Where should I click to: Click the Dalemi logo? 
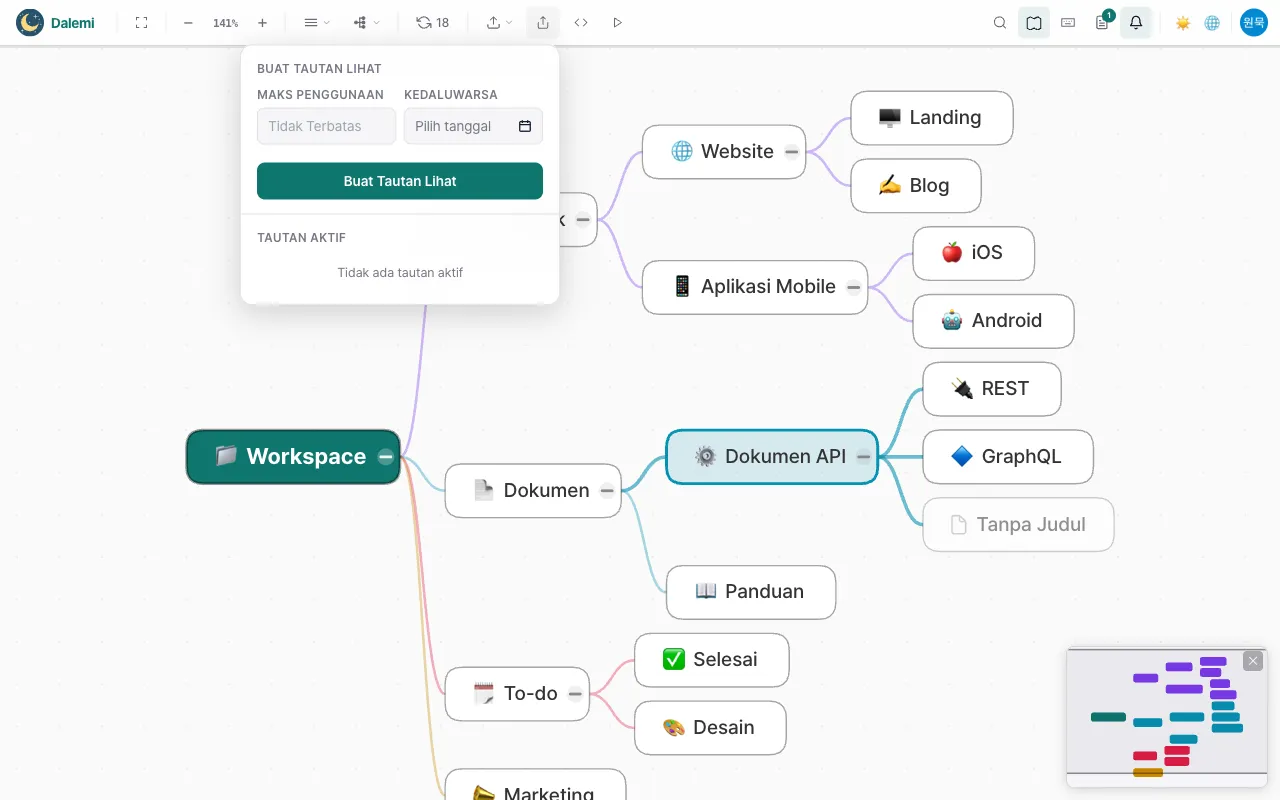coord(55,22)
